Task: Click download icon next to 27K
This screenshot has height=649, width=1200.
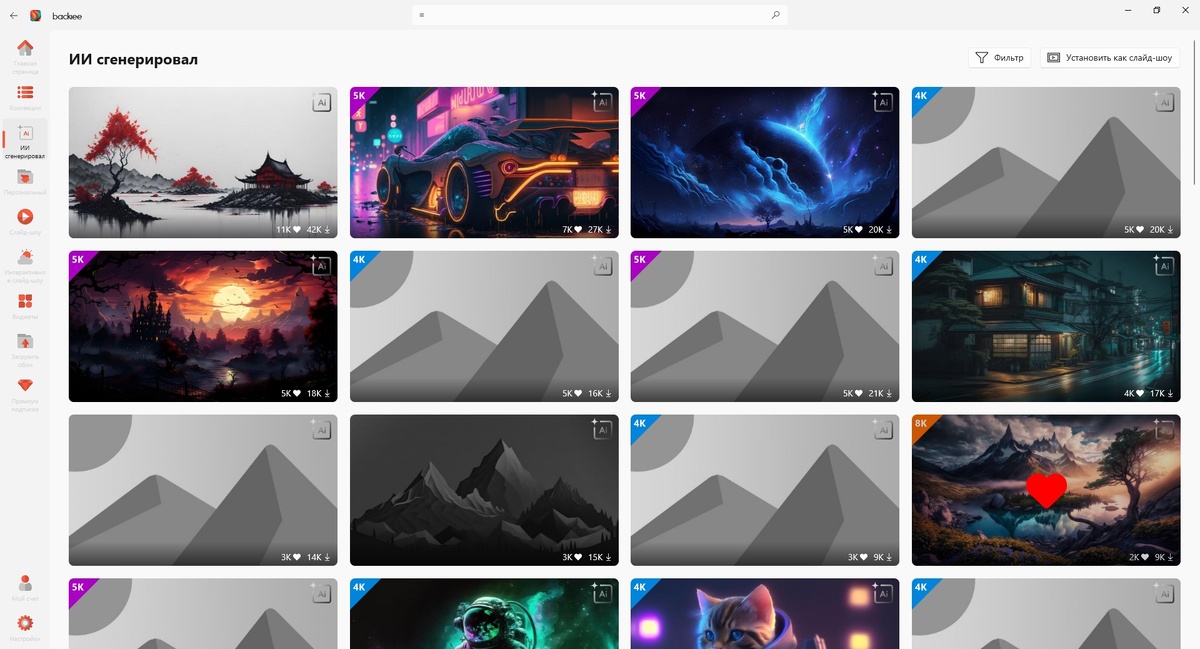Action: [x=608, y=230]
